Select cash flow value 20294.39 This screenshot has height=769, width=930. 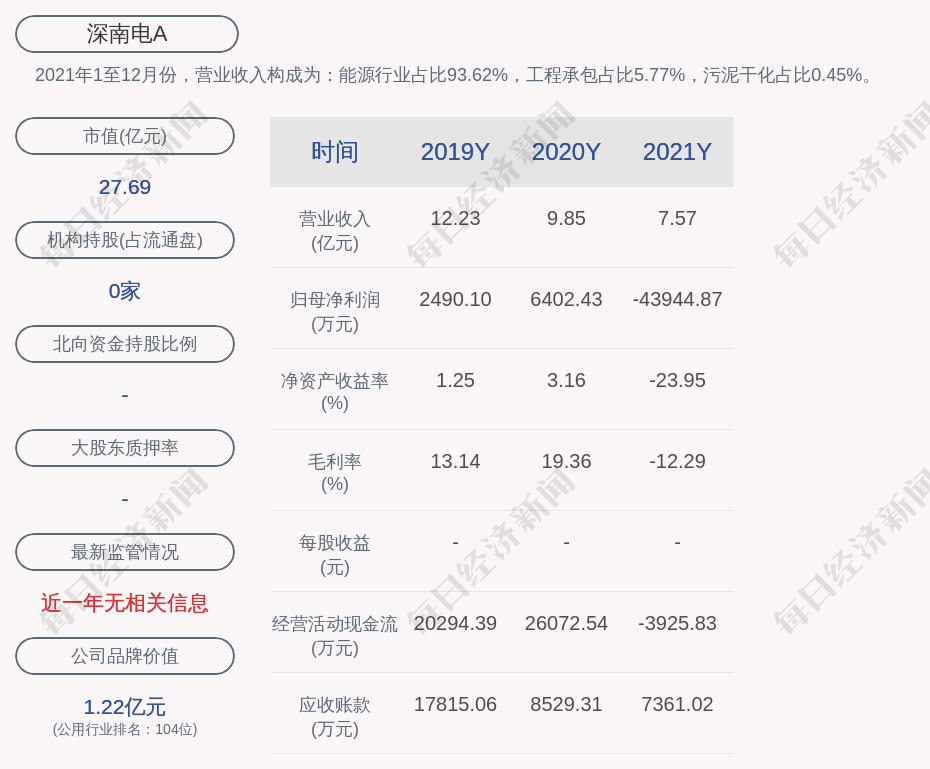[455, 623]
